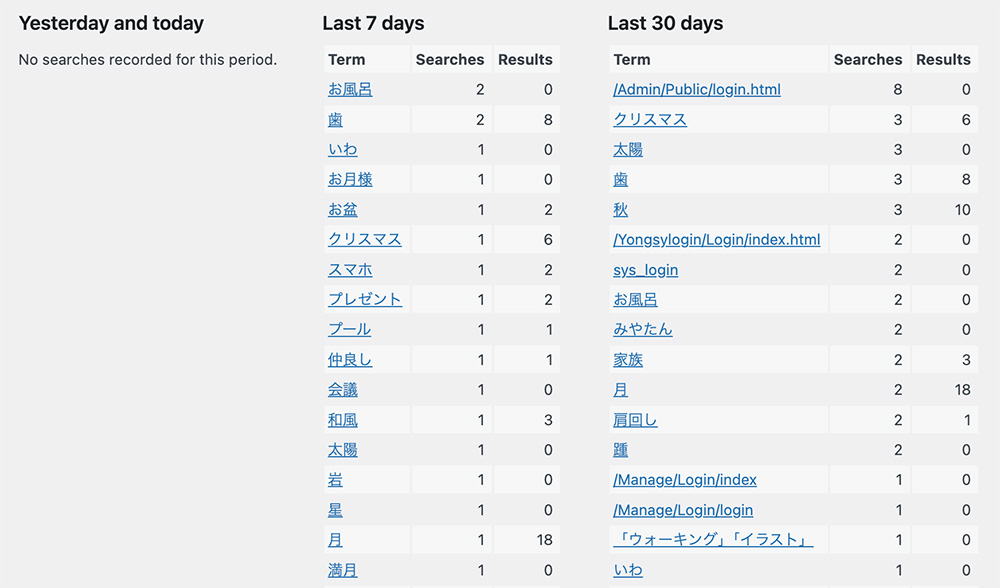This screenshot has width=1000, height=588.
Task: Open the /Manage/Login/login term link
Action: click(683, 510)
